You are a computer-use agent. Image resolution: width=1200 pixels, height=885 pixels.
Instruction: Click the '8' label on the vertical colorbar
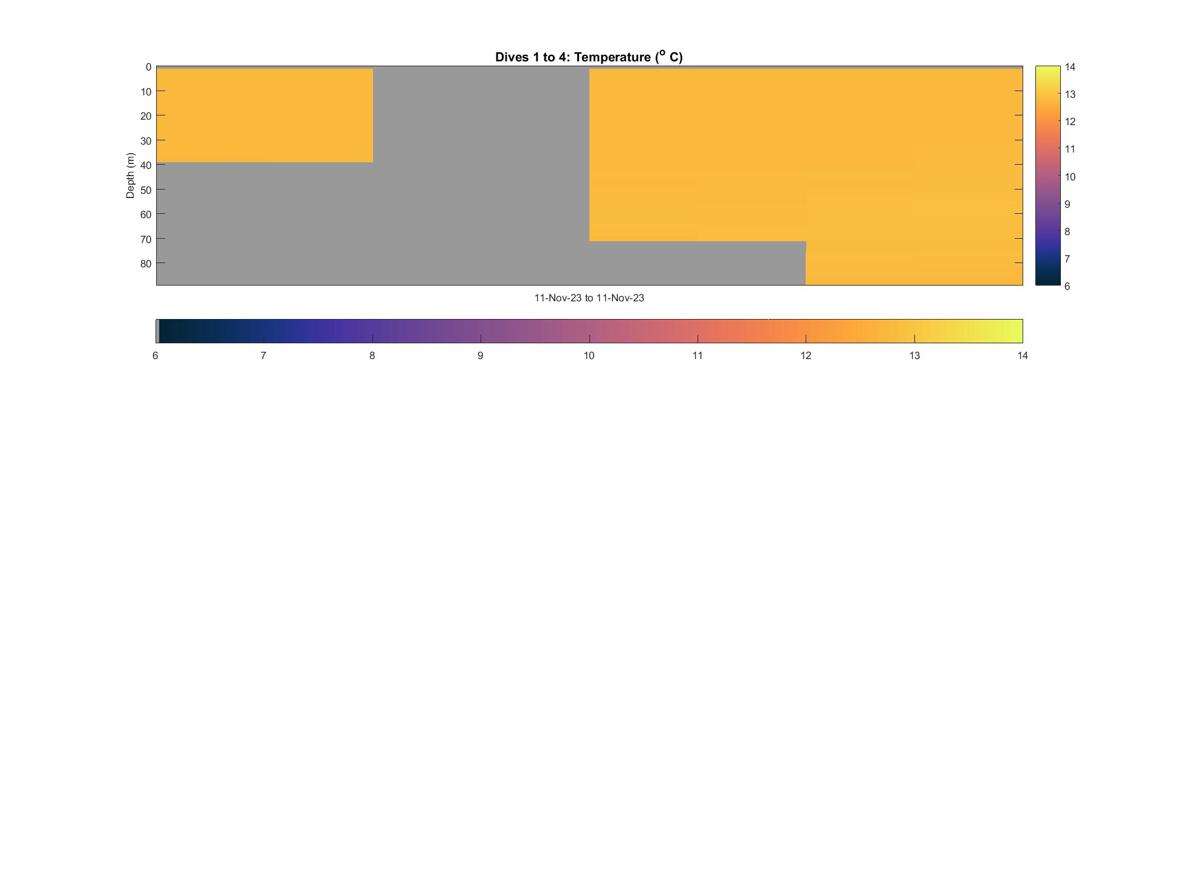[1066, 231]
